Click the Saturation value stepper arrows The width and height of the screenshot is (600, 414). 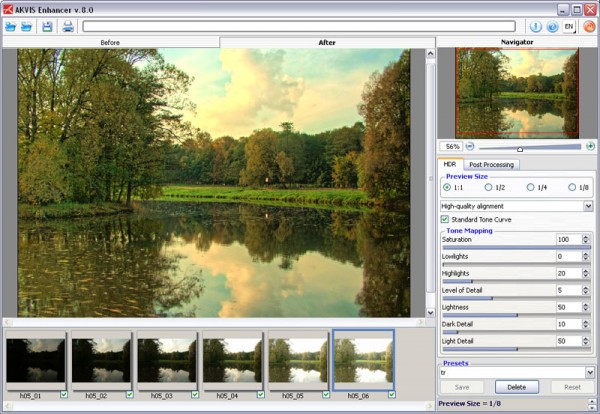coord(586,240)
